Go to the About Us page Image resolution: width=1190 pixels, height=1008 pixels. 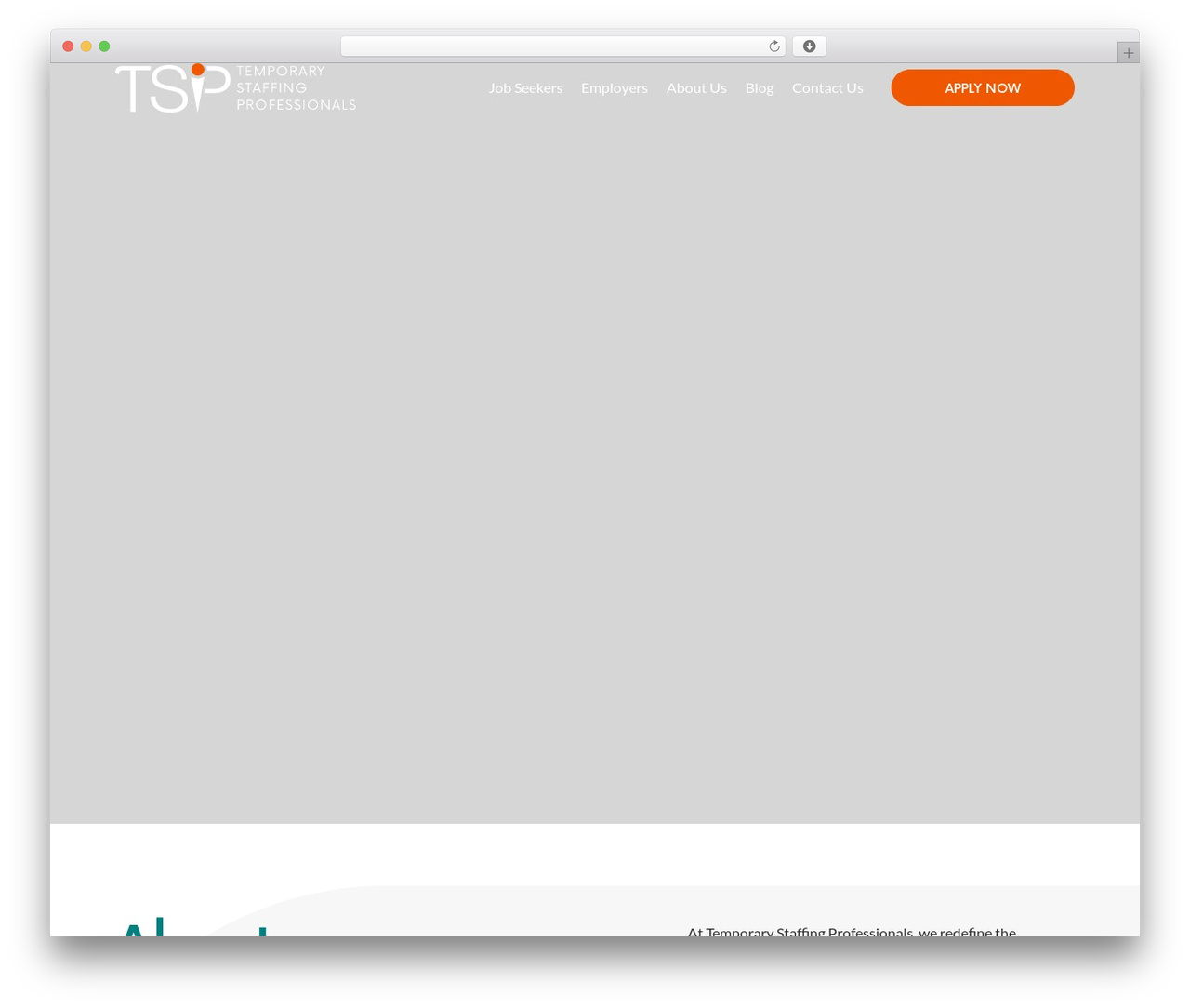coord(696,87)
